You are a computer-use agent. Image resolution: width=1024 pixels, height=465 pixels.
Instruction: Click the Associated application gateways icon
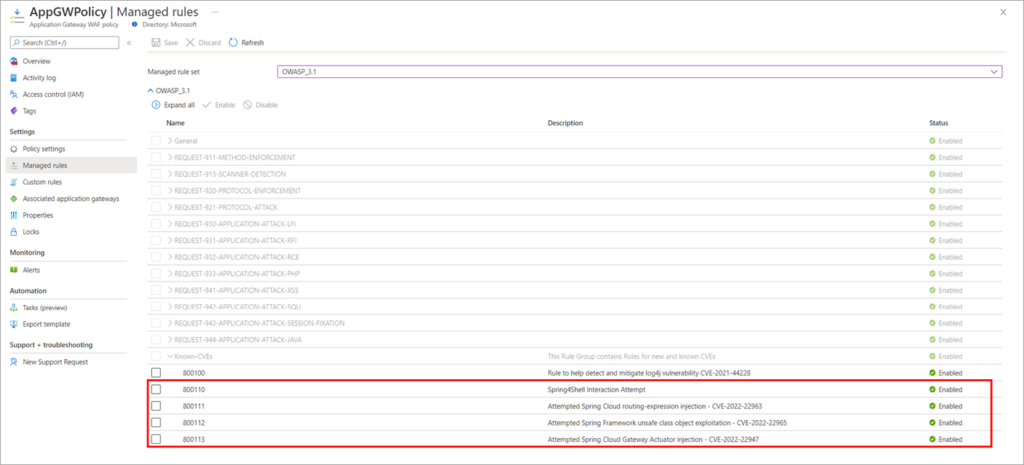14,199
